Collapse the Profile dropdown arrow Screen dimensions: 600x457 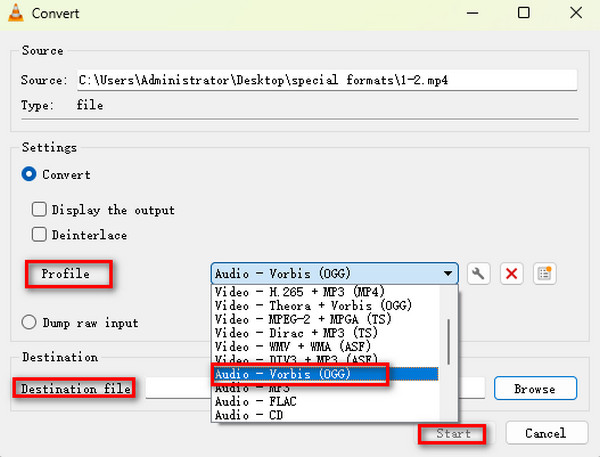[x=447, y=274]
